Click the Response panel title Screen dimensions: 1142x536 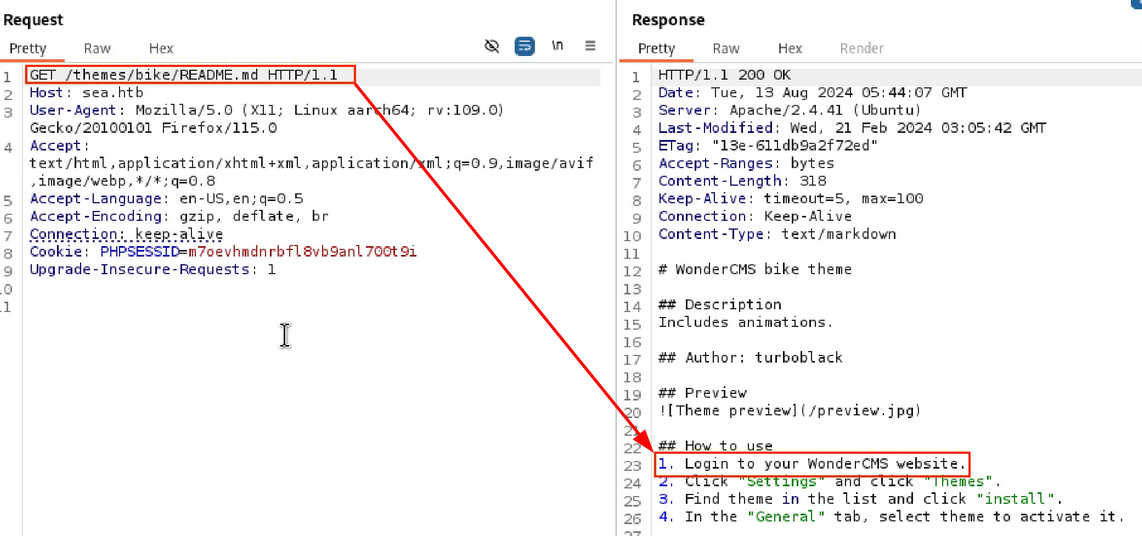coord(668,20)
